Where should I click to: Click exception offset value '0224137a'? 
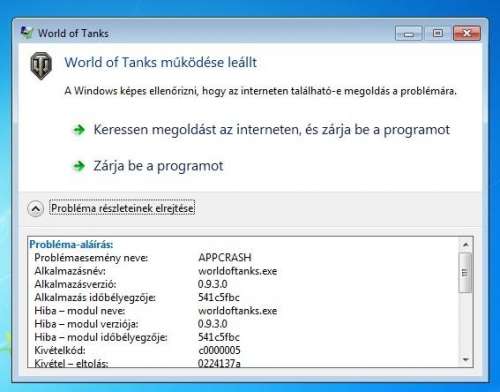pyautogui.click(x=219, y=363)
